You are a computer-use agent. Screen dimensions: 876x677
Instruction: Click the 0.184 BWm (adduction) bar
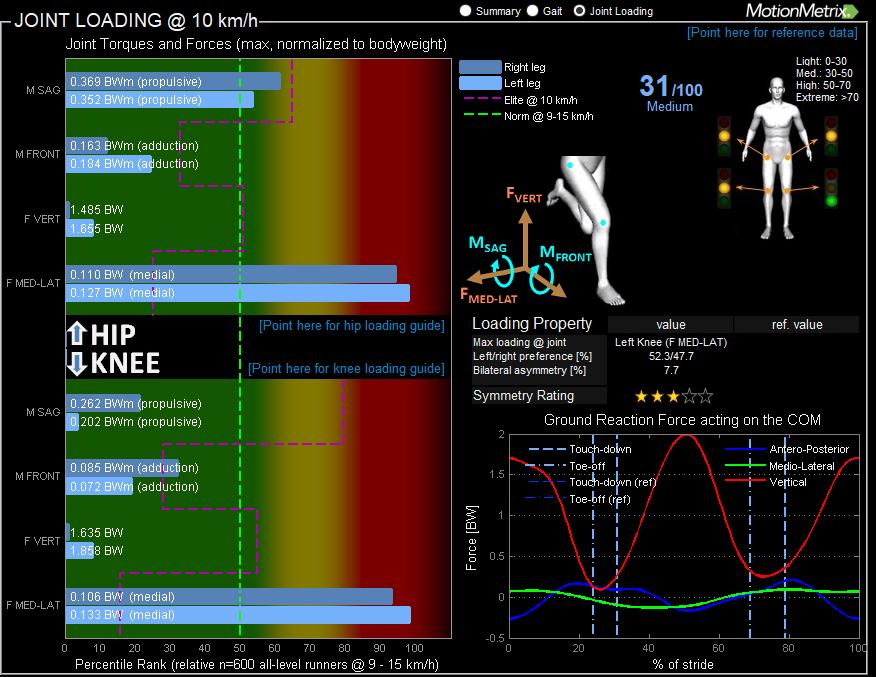tap(109, 164)
